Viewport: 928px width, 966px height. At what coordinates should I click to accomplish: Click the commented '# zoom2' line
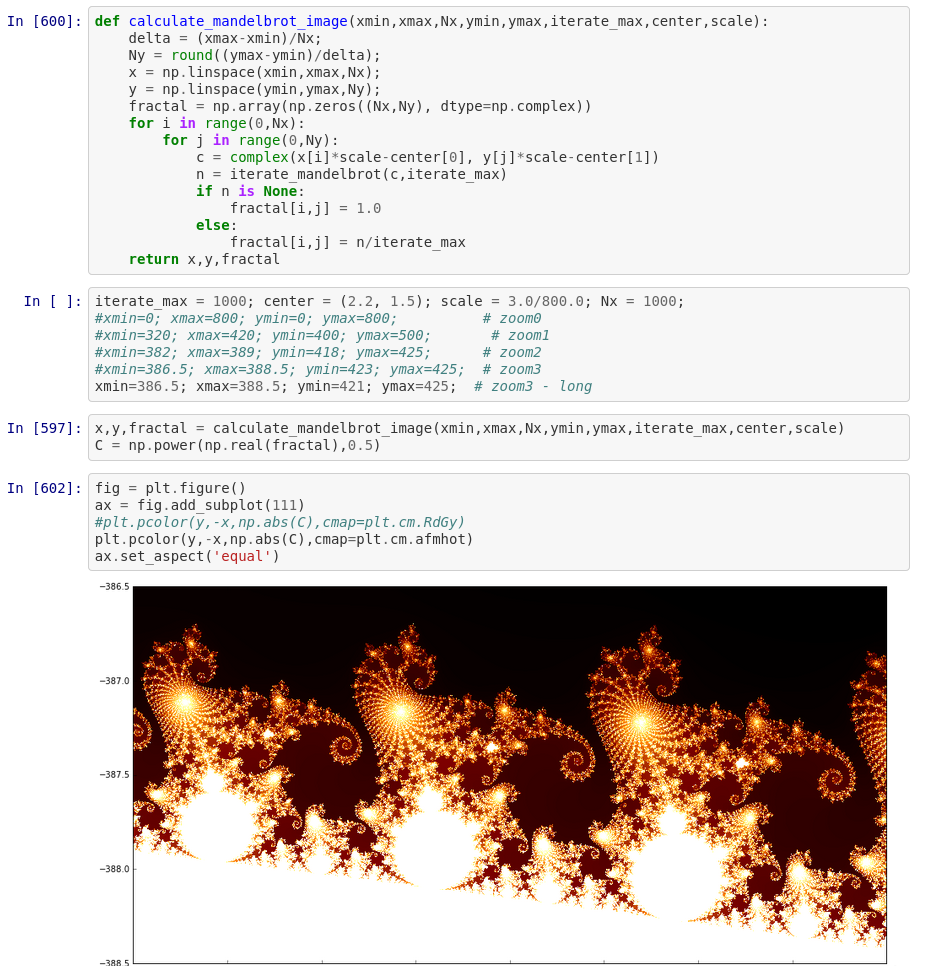(x=318, y=352)
